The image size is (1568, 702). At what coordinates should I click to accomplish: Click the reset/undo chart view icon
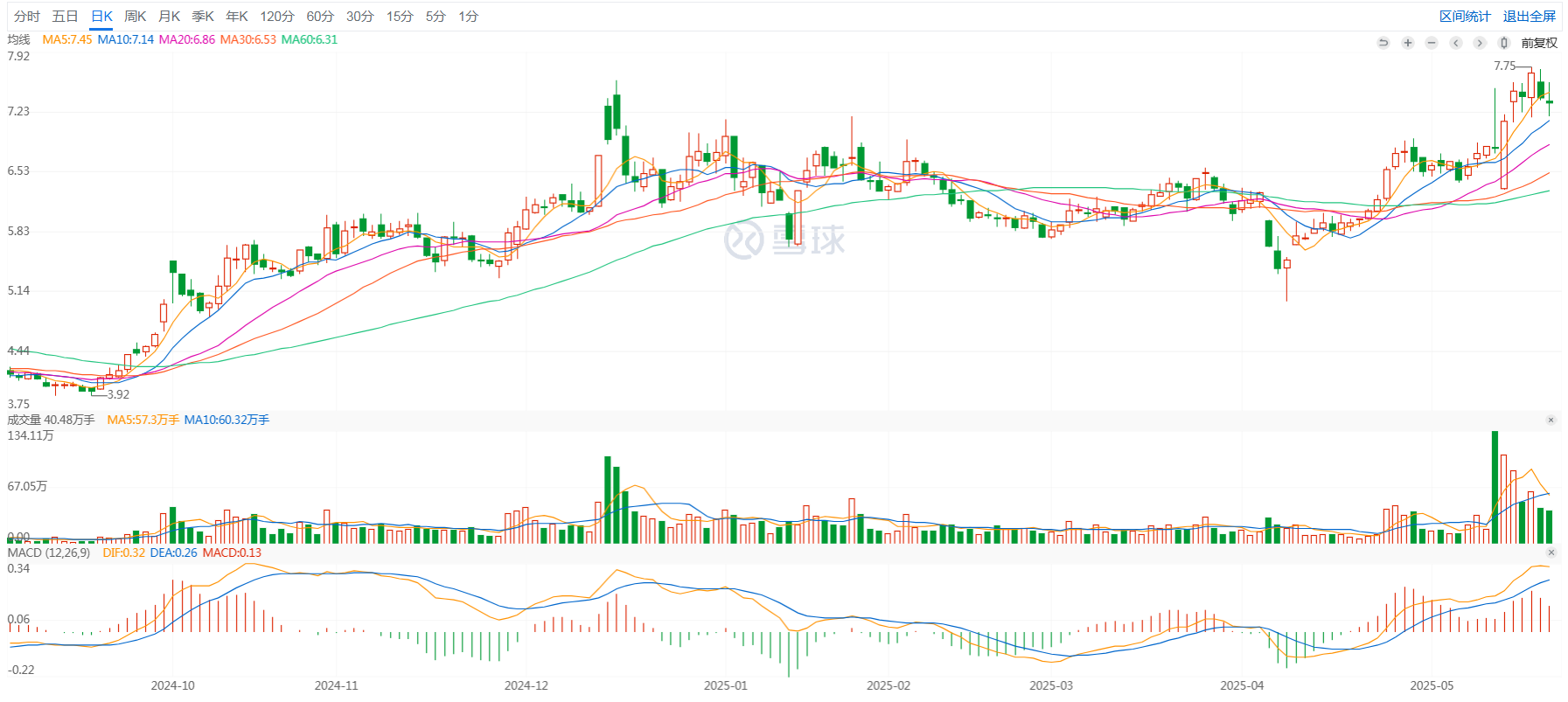pos(1383,43)
